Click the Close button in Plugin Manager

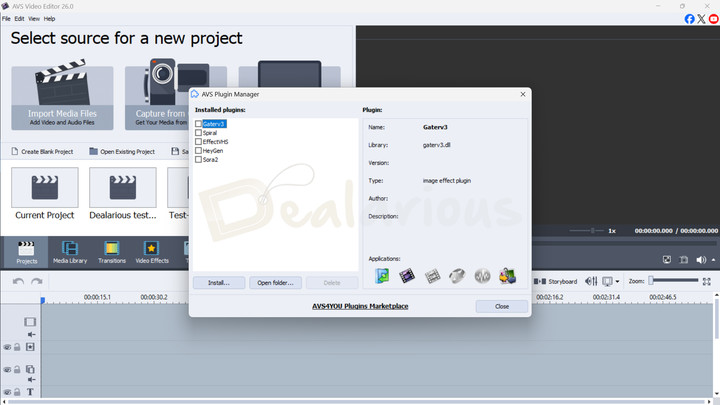point(501,306)
